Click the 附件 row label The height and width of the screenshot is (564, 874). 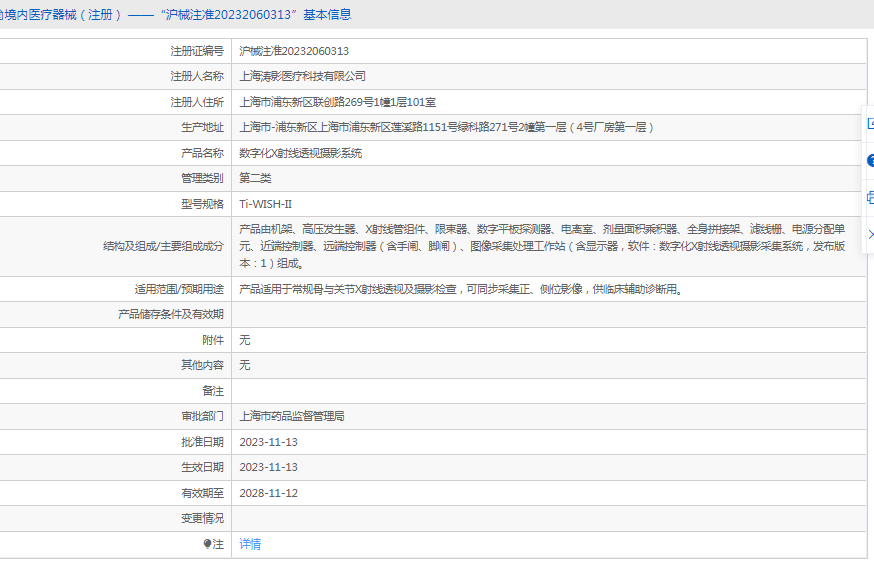tap(213, 340)
